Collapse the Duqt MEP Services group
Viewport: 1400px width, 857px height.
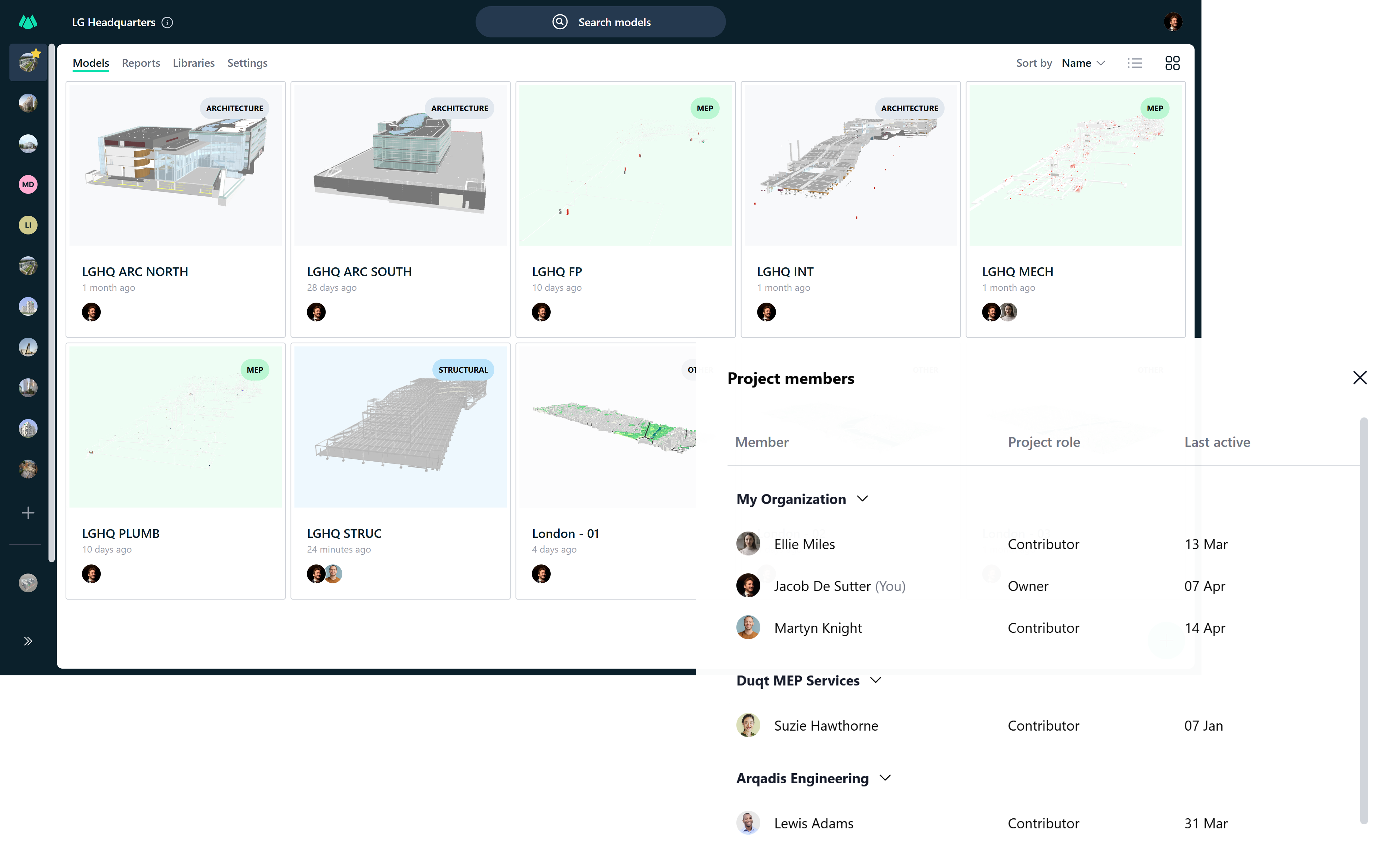876,680
